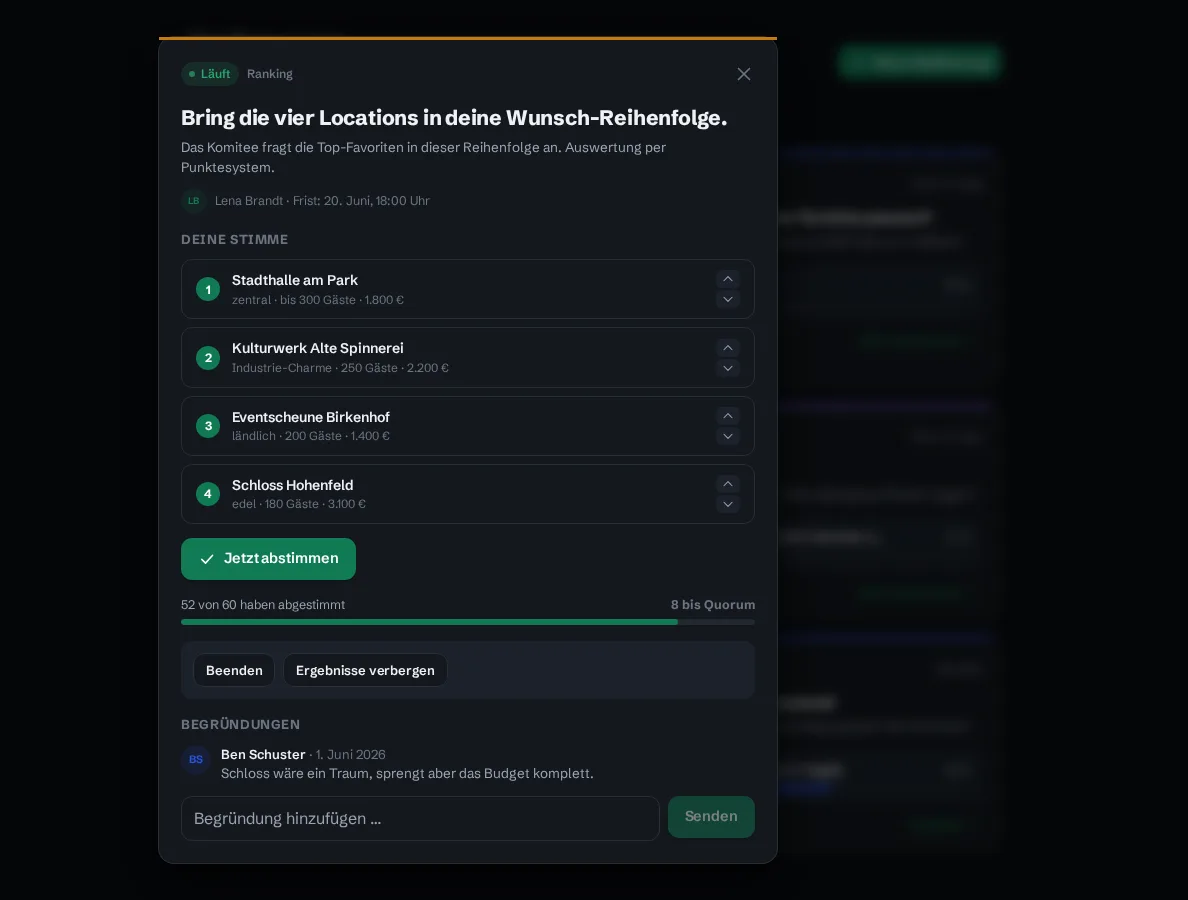
Task: Select the Schloss Hohenfeld list item
Action: click(x=467, y=494)
